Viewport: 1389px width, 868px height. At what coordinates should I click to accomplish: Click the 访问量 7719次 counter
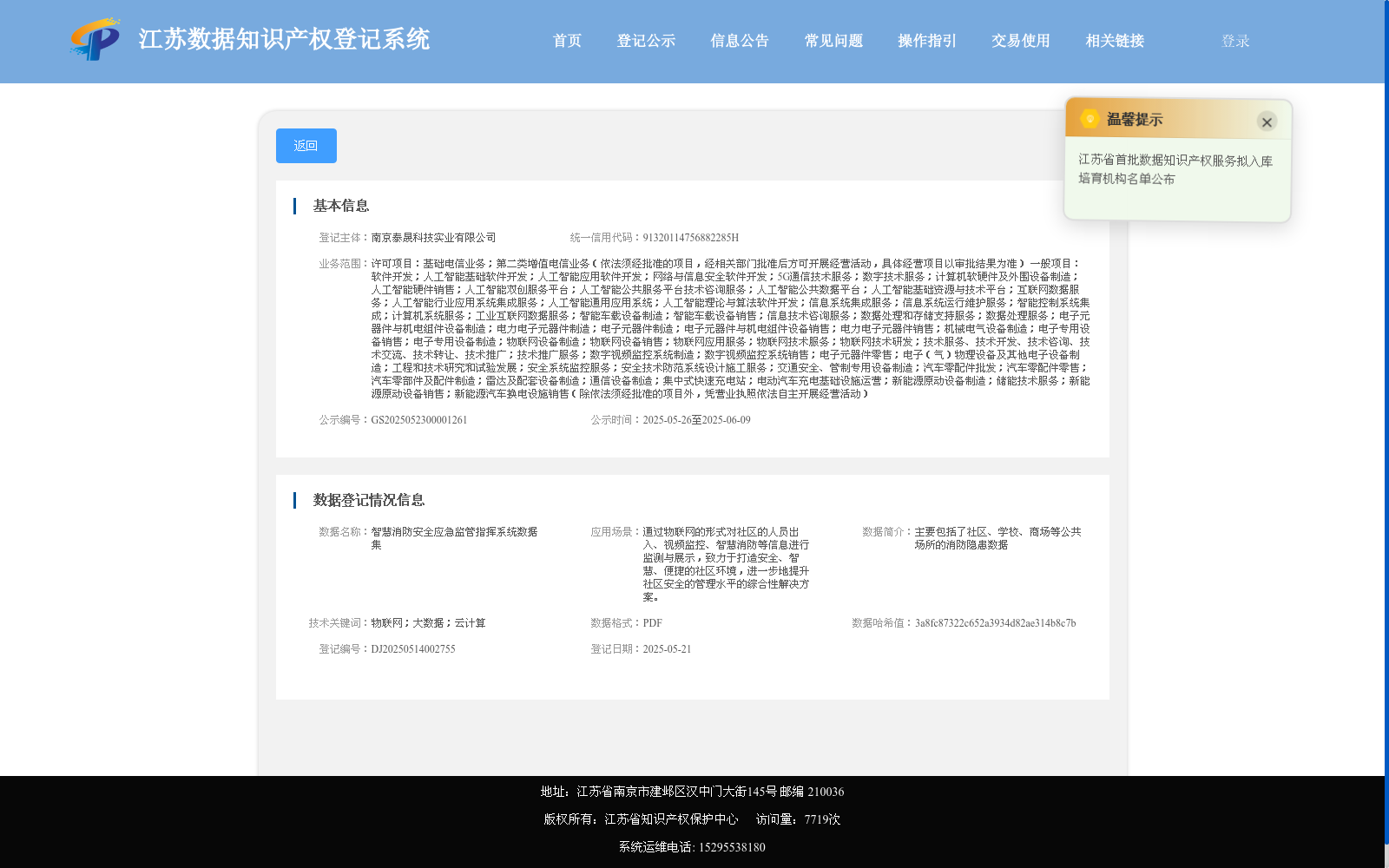coord(798,819)
